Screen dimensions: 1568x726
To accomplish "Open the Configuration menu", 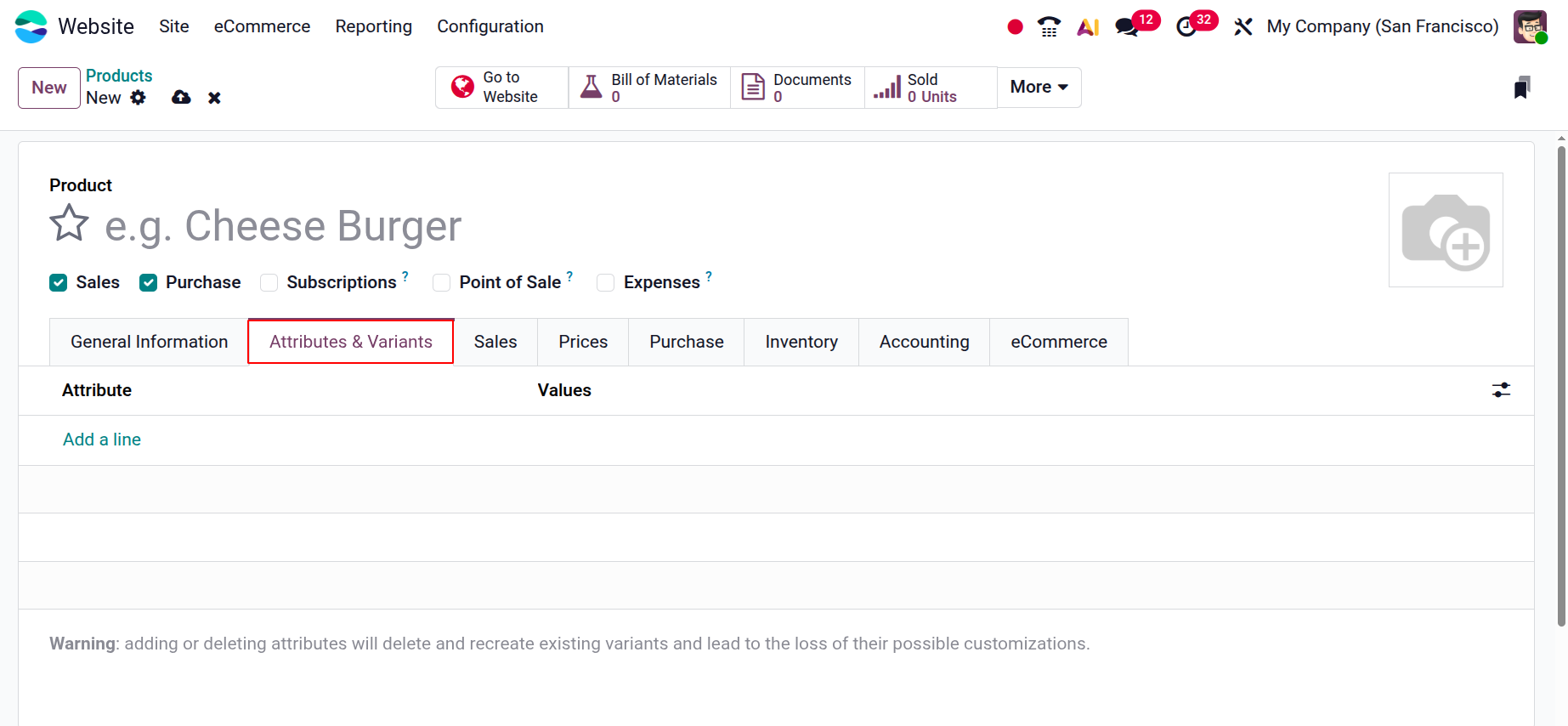I will pyautogui.click(x=490, y=27).
